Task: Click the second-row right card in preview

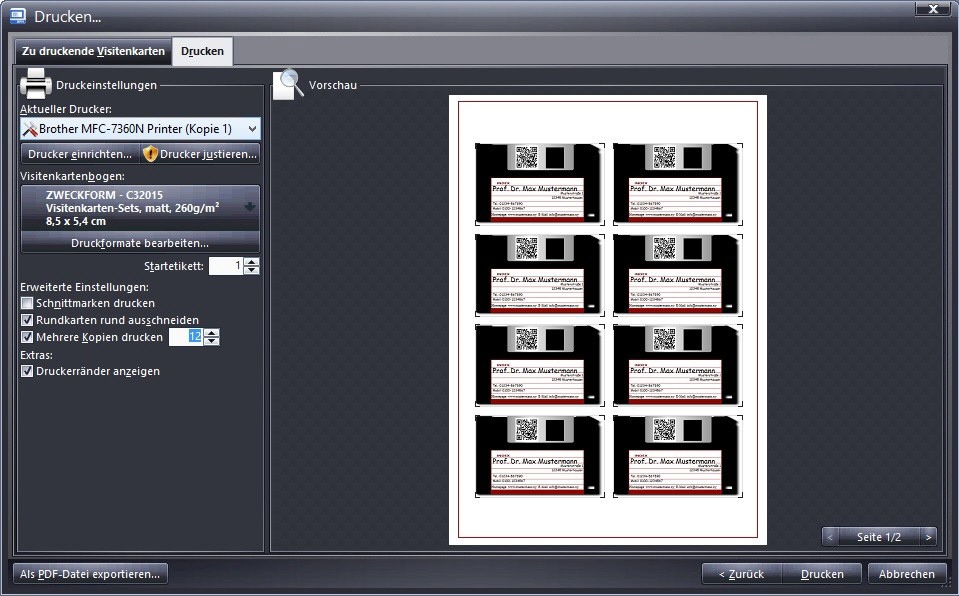Action: (678, 275)
